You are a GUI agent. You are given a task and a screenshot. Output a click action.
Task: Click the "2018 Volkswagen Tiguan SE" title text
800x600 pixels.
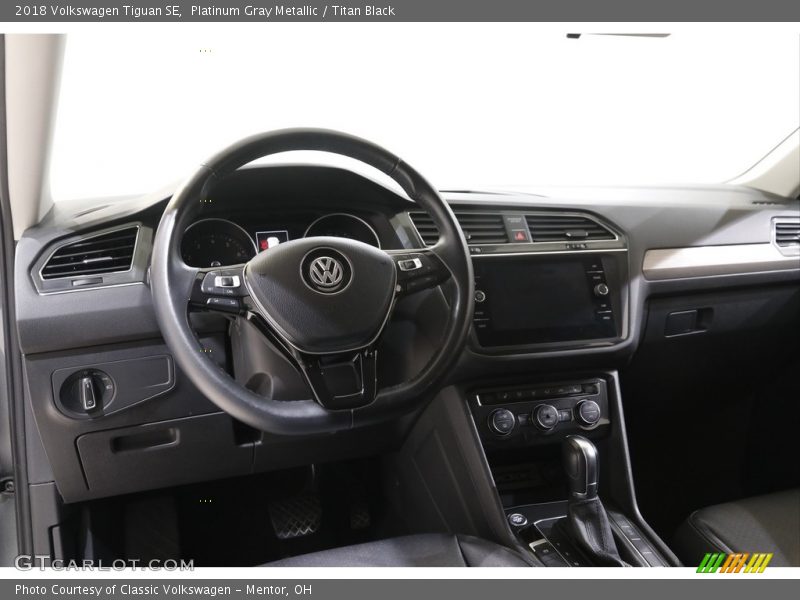pos(98,11)
